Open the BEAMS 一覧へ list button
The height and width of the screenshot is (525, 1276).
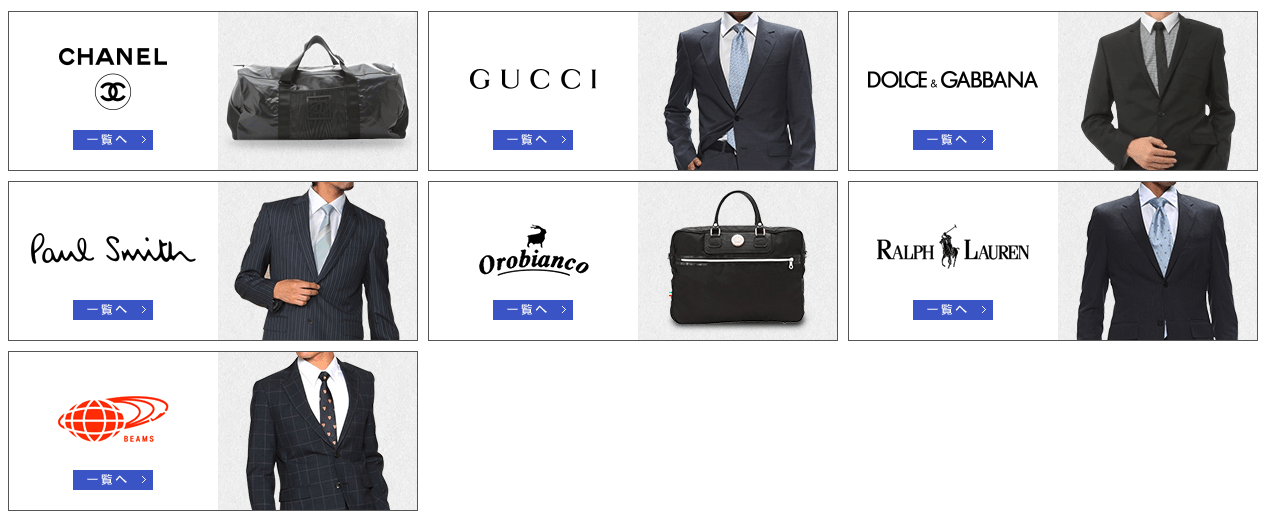click(x=113, y=480)
